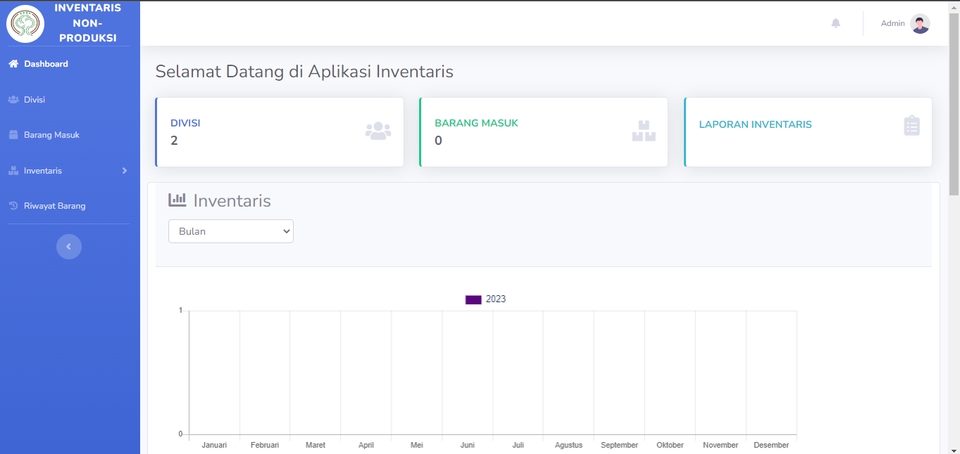Click the Oktober axis label

(x=670, y=445)
